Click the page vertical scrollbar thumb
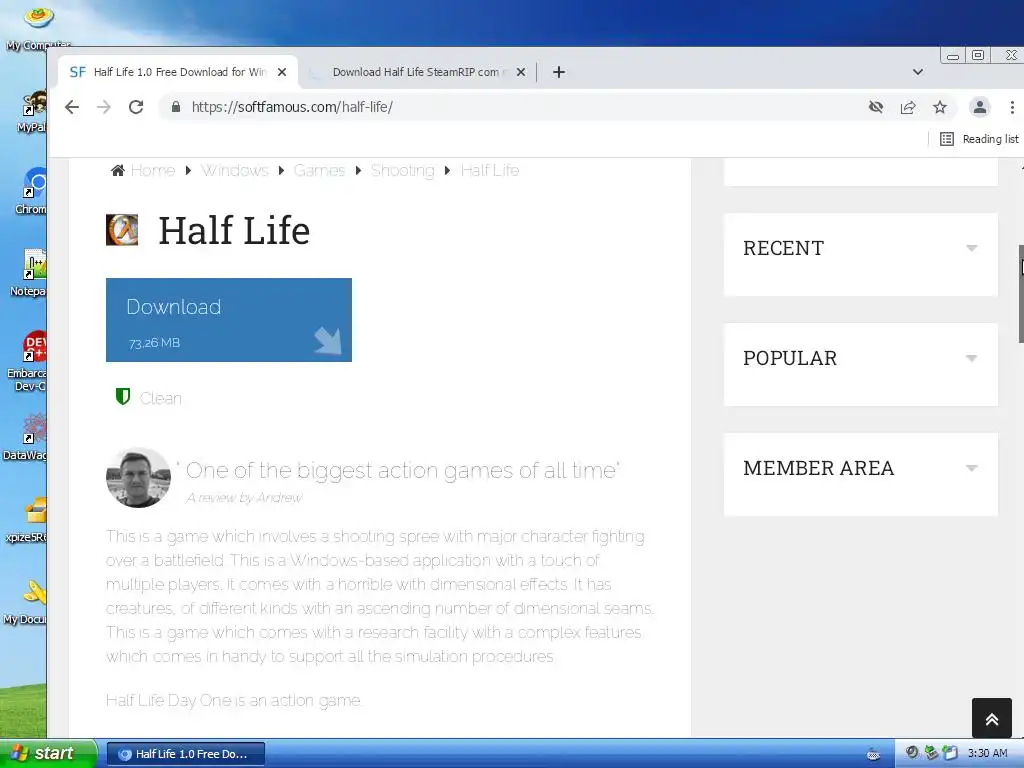 click(1021, 294)
